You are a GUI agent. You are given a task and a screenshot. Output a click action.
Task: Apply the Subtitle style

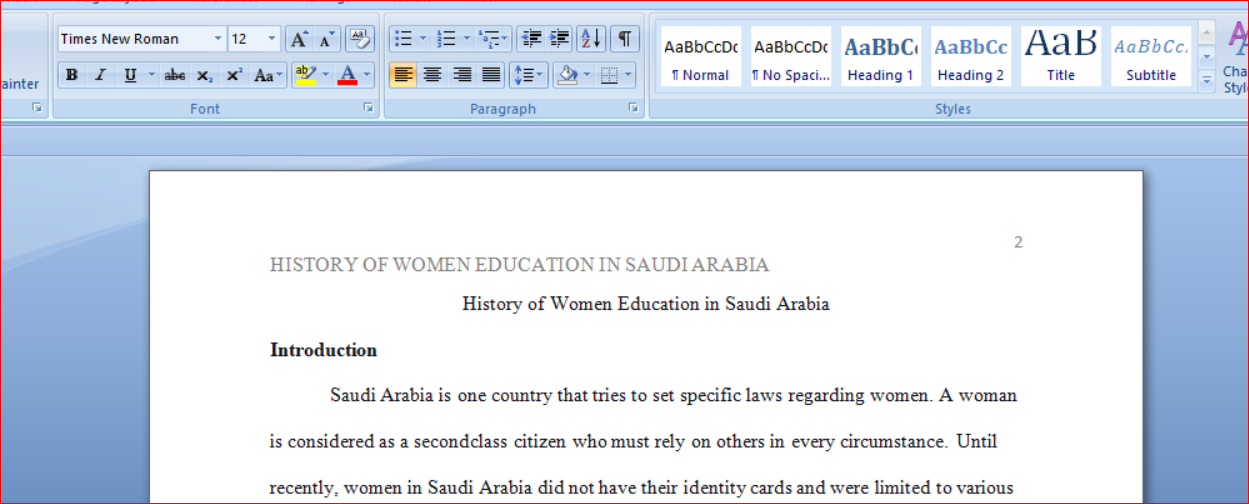(1151, 57)
